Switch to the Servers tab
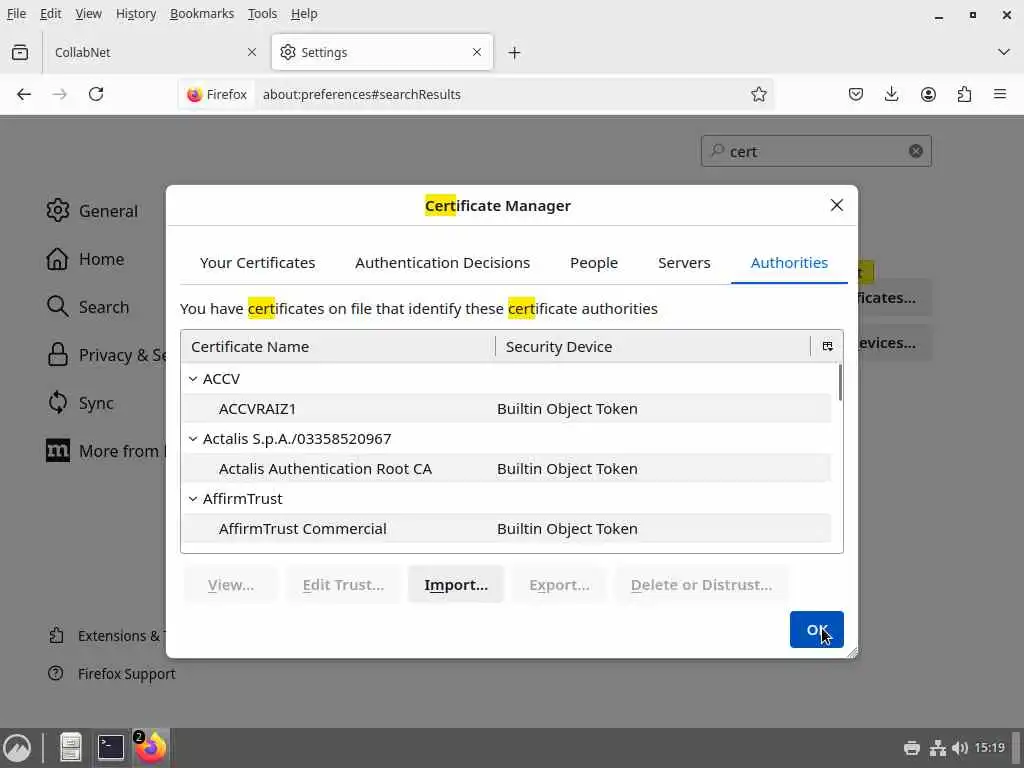 click(684, 263)
